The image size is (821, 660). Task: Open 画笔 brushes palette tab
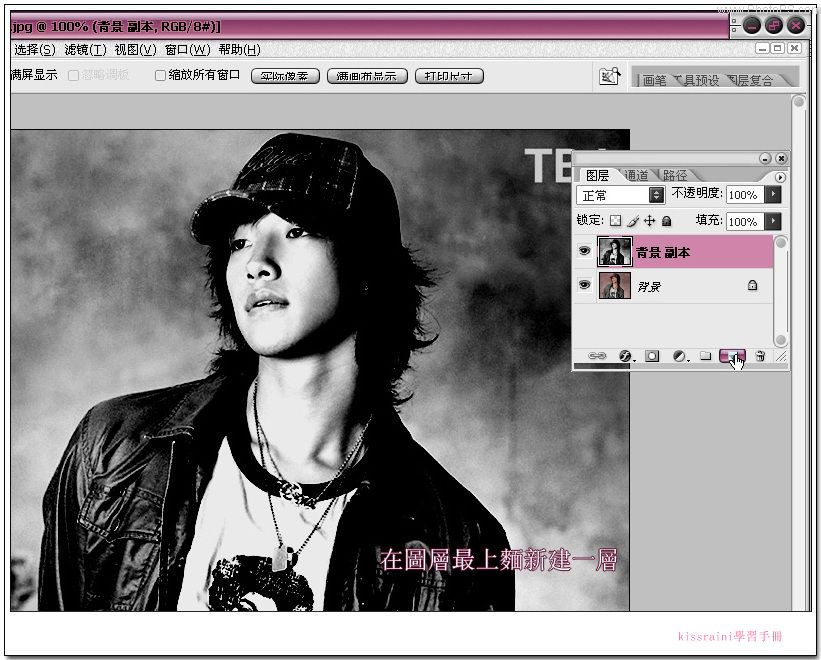(x=653, y=80)
